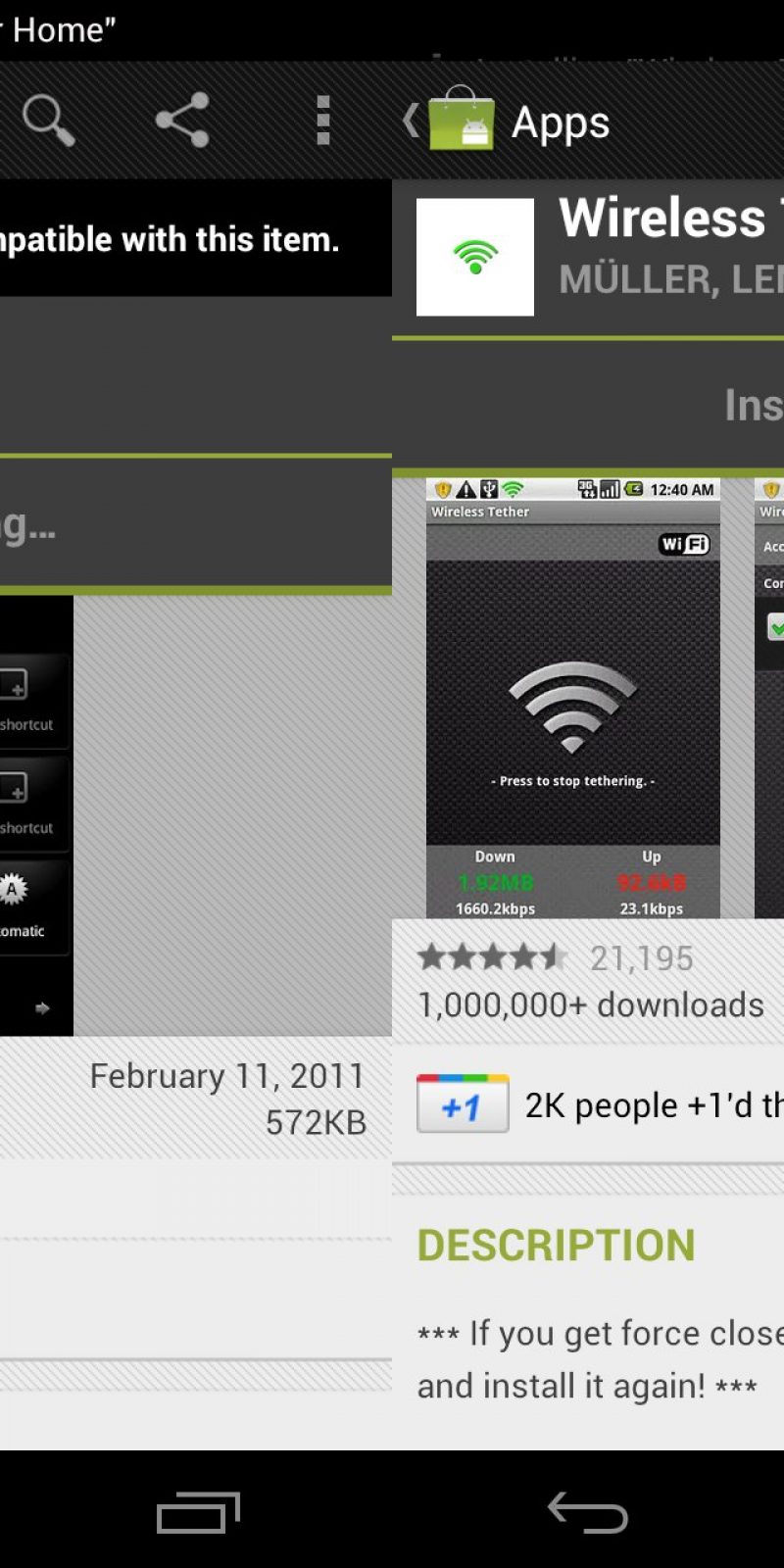The width and height of the screenshot is (784, 1568).
Task: Tap the Play Store shopping bag icon
Action: [461, 118]
